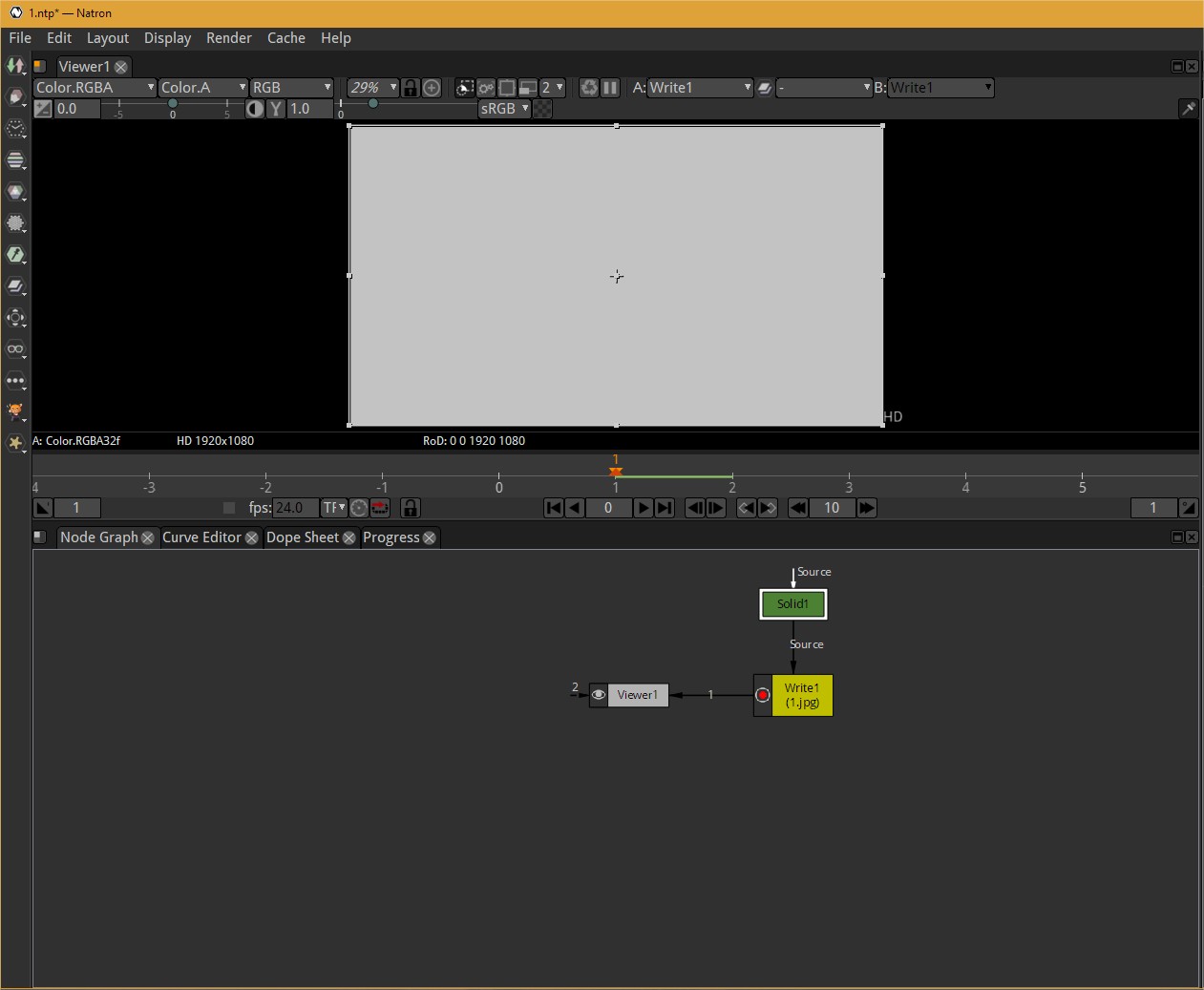The image size is (1204, 990).
Task: Open the proxy level 2 dropdown
Action: [x=552, y=88]
